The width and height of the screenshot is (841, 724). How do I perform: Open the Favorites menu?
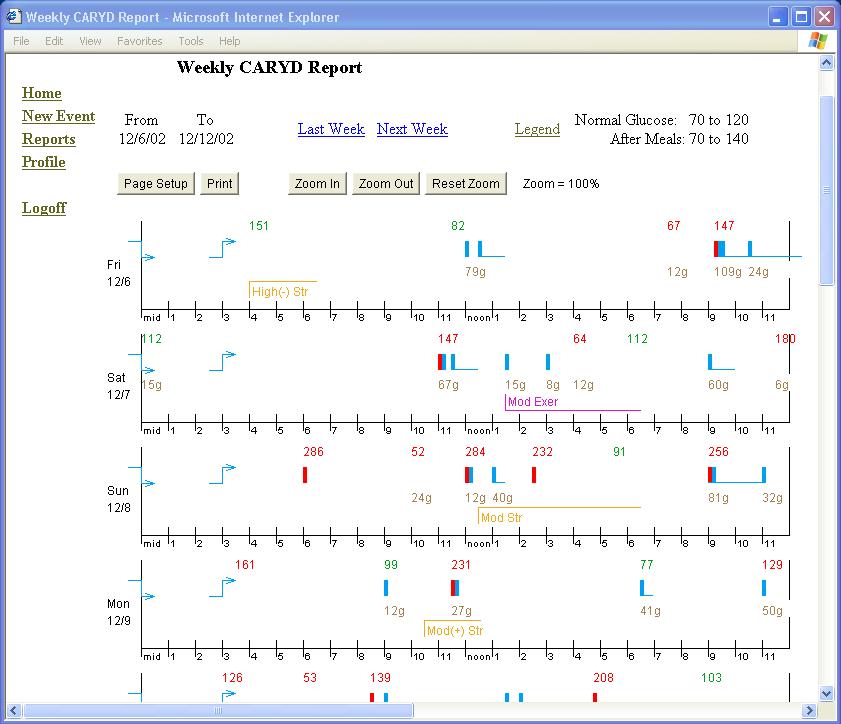[x=139, y=41]
